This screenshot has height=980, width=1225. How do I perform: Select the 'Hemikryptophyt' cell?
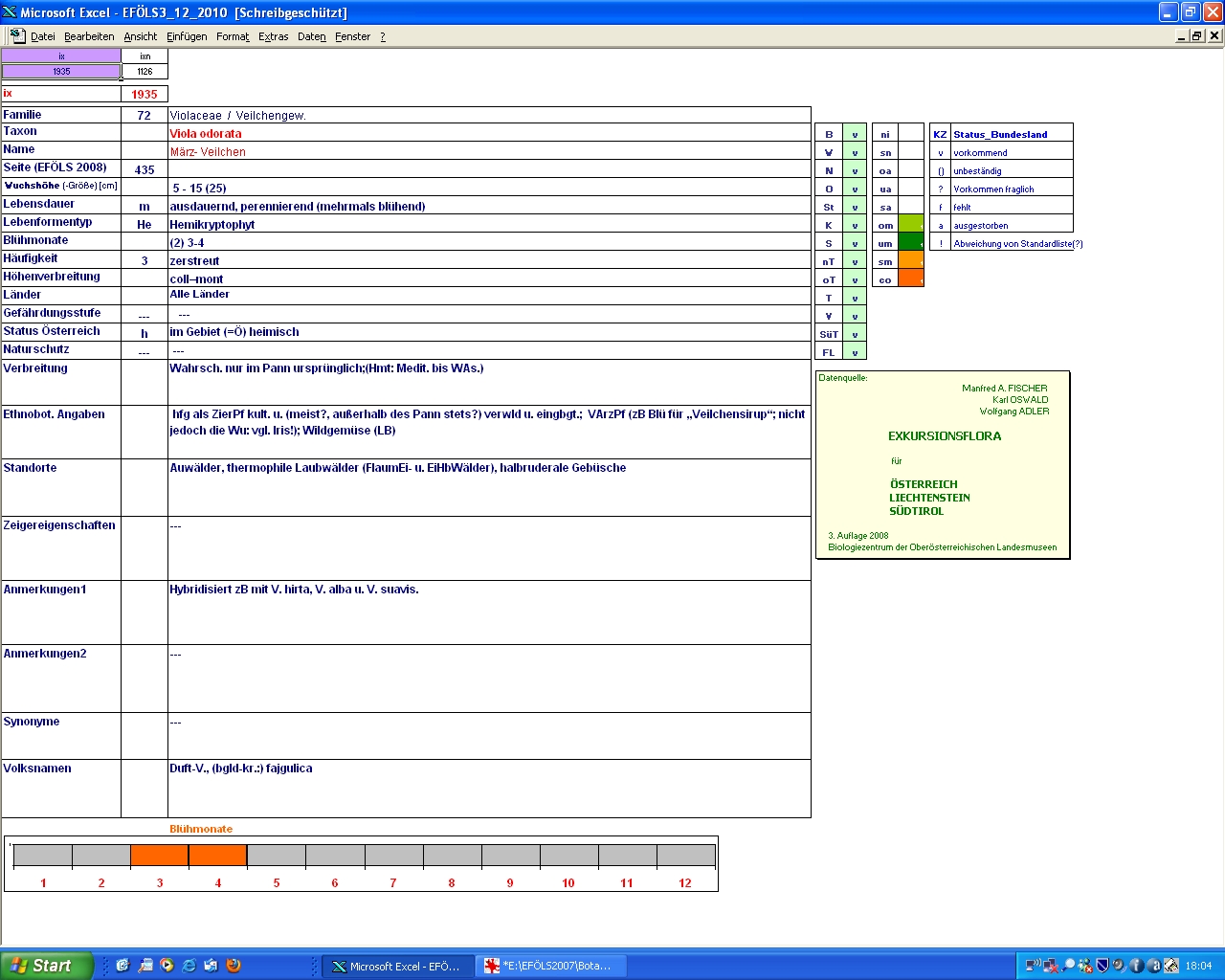489,224
